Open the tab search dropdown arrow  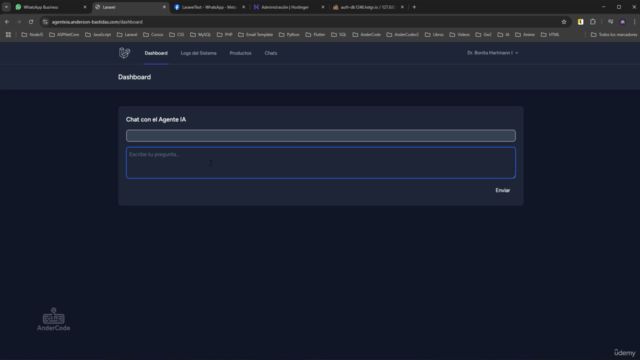point(6,7)
